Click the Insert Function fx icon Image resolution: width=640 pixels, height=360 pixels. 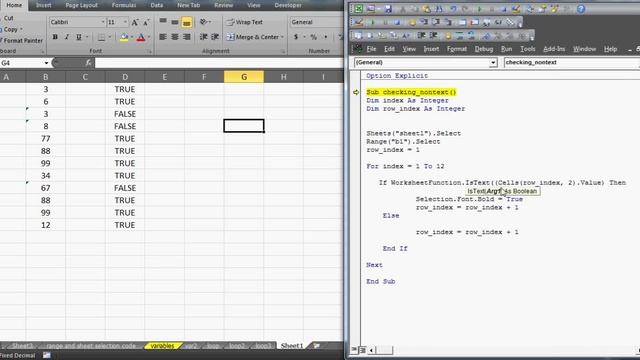[x=88, y=62]
